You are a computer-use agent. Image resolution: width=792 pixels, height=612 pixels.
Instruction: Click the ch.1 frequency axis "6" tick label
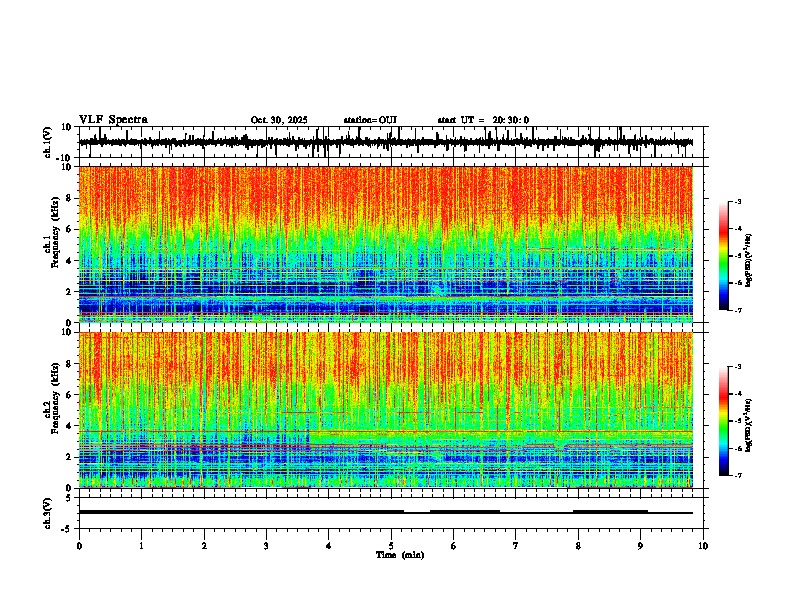pos(70,229)
